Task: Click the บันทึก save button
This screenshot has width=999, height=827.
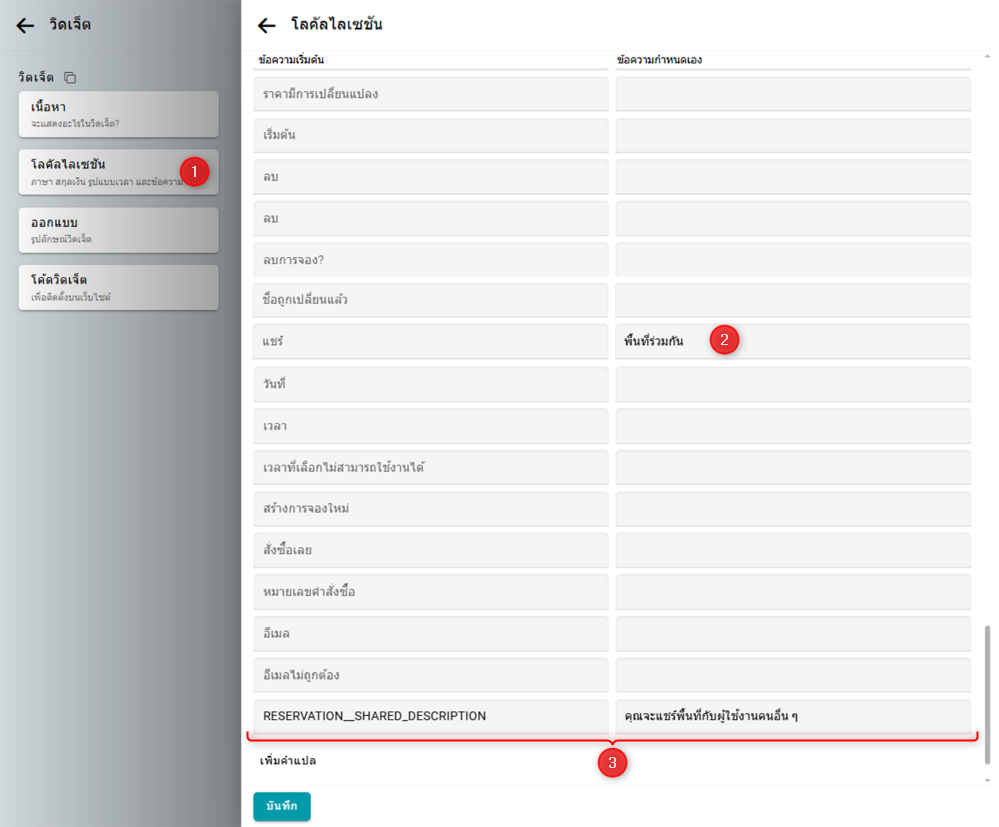Action: [x=281, y=806]
